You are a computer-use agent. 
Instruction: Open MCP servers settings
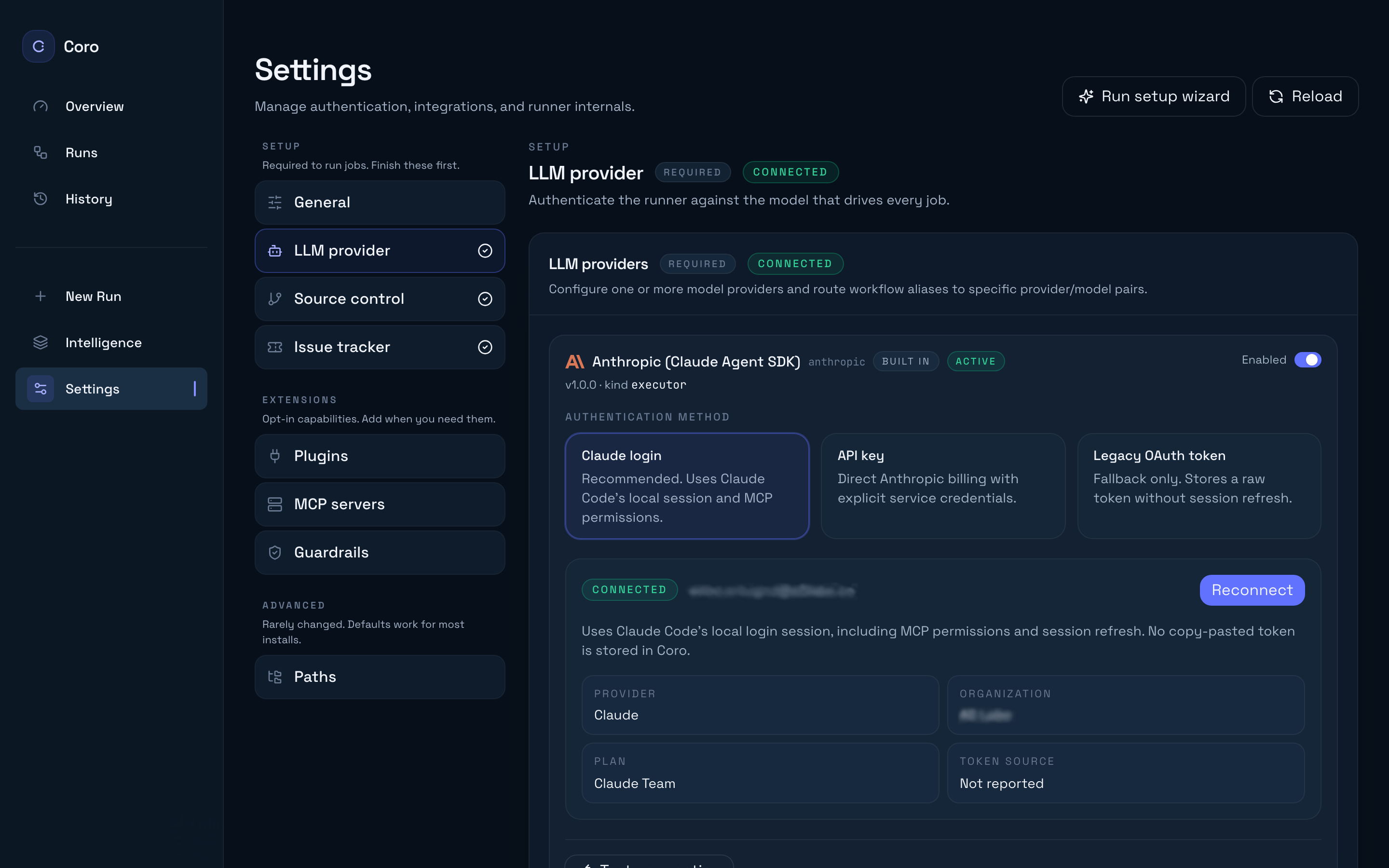[x=380, y=504]
